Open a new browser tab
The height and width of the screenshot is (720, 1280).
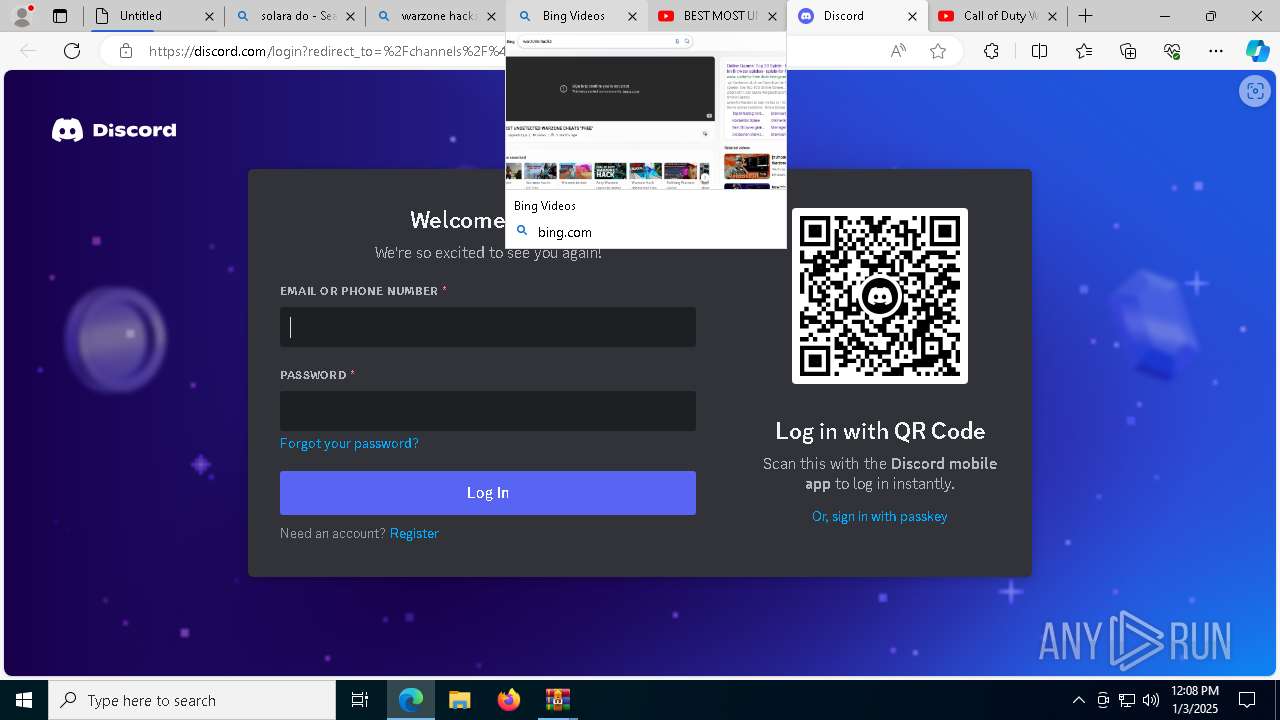[1085, 16]
